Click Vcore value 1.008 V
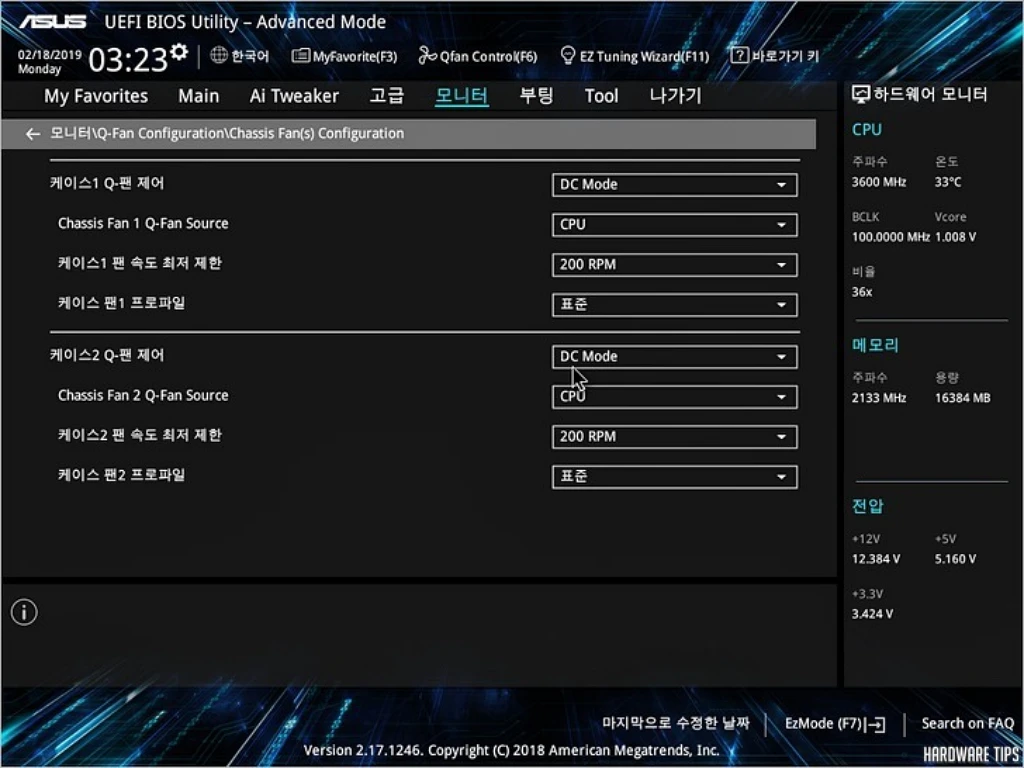Image resolution: width=1024 pixels, height=768 pixels. [x=955, y=237]
